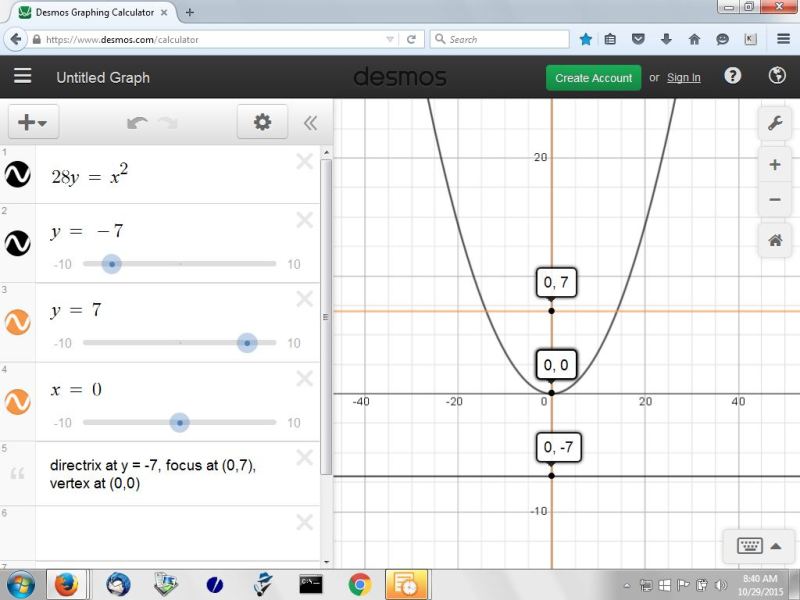
Task: Open Chrome from the taskbar
Action: point(360,585)
